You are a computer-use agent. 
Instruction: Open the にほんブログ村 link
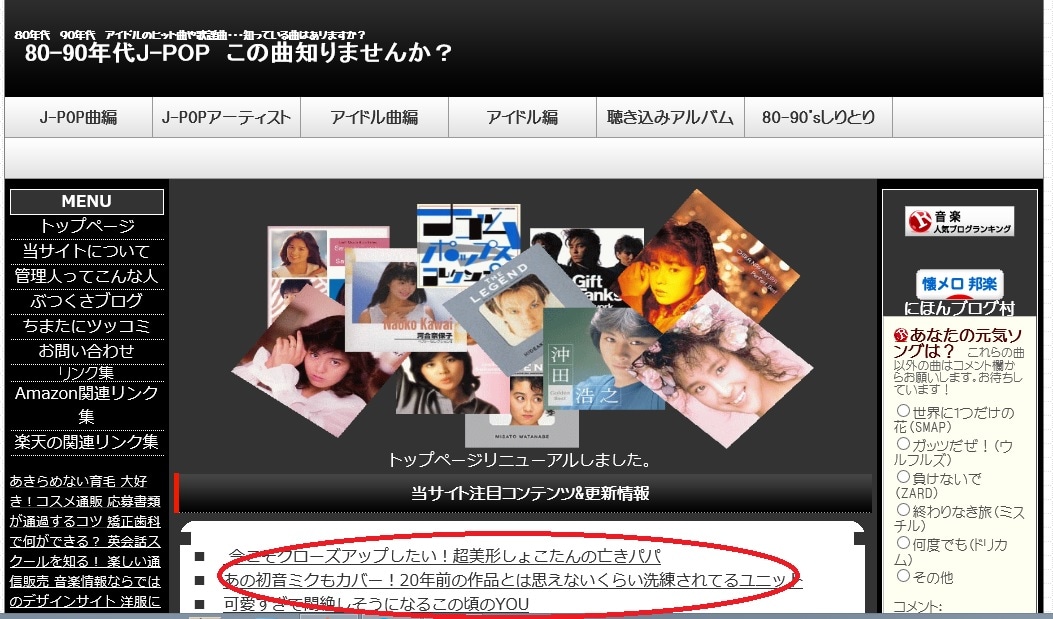(x=960, y=308)
